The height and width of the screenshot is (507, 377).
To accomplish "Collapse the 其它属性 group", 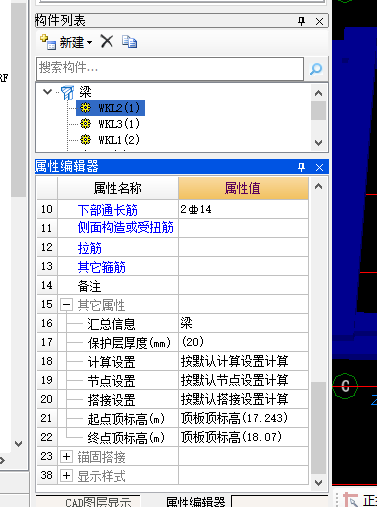I will point(66,304).
